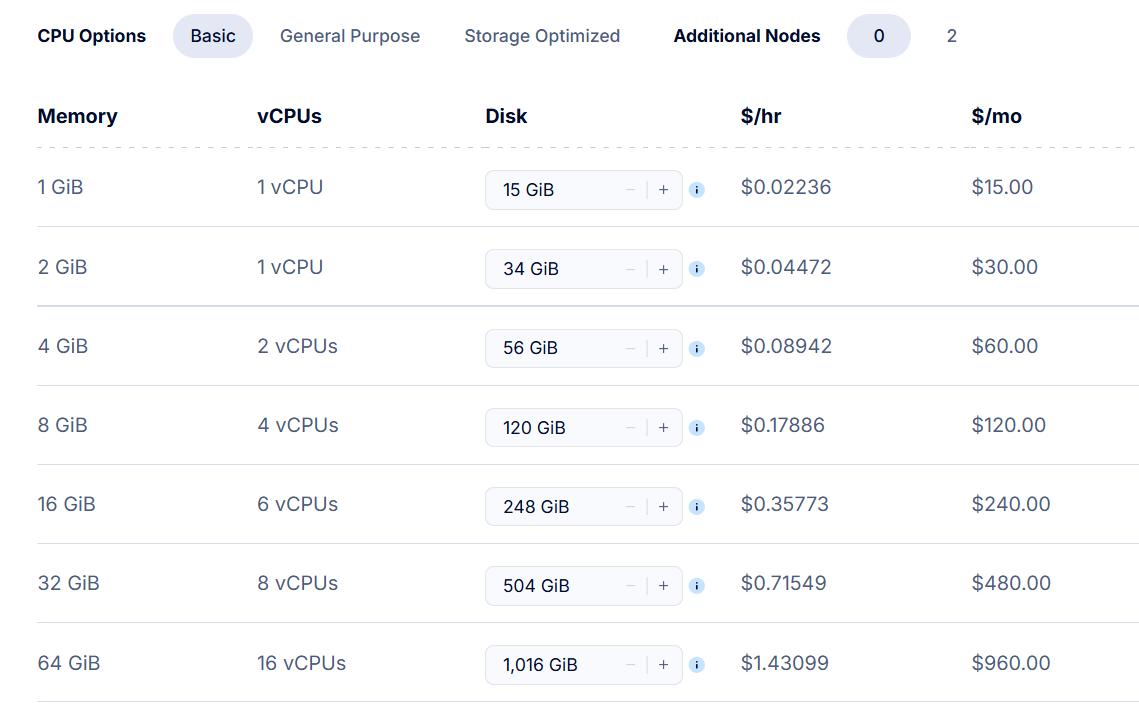This screenshot has height=704, width=1139.
Task: Increase the 120 GiB disk stepper
Action: pos(663,427)
